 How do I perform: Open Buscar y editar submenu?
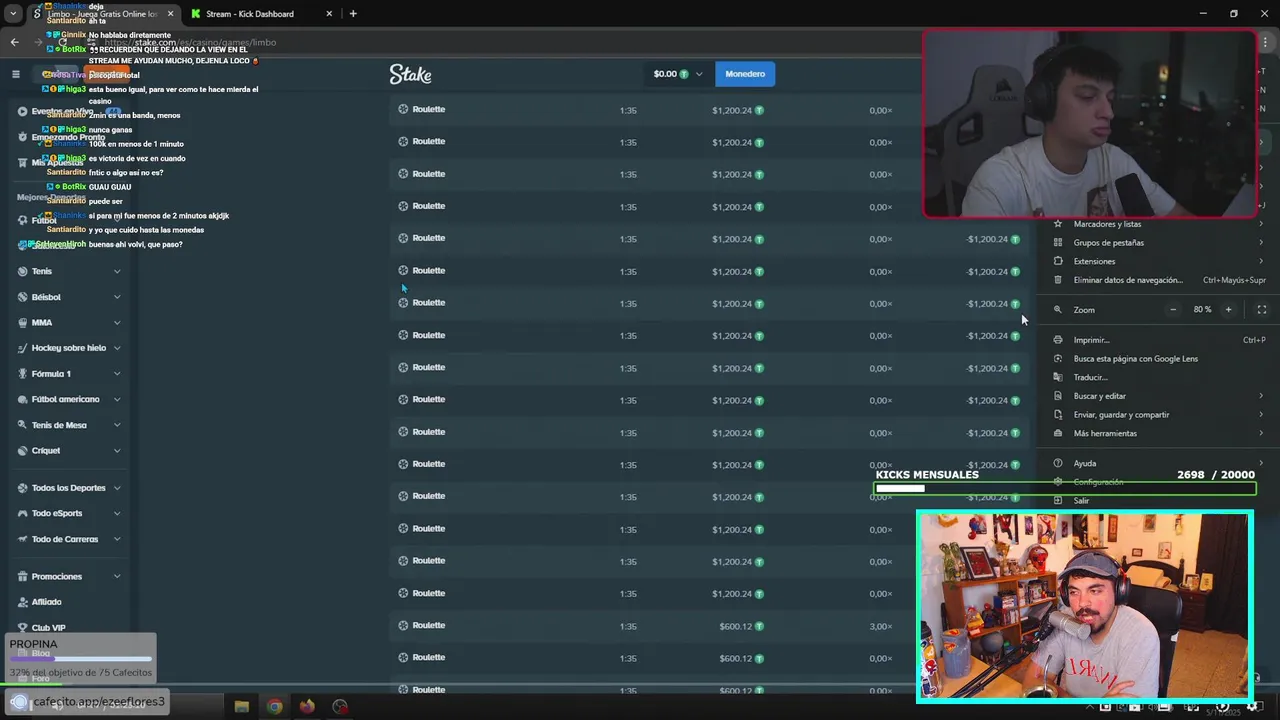tap(1160, 396)
